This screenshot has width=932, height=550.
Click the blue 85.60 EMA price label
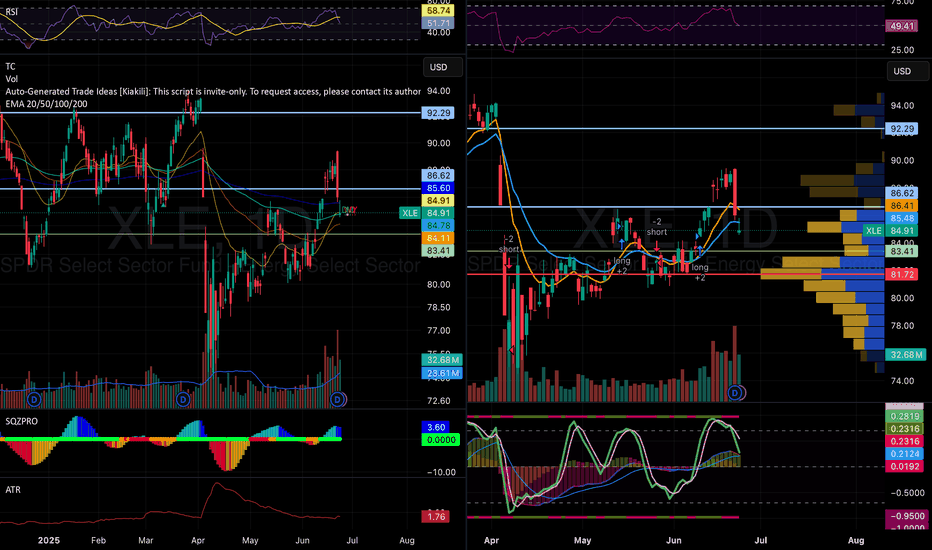point(438,188)
